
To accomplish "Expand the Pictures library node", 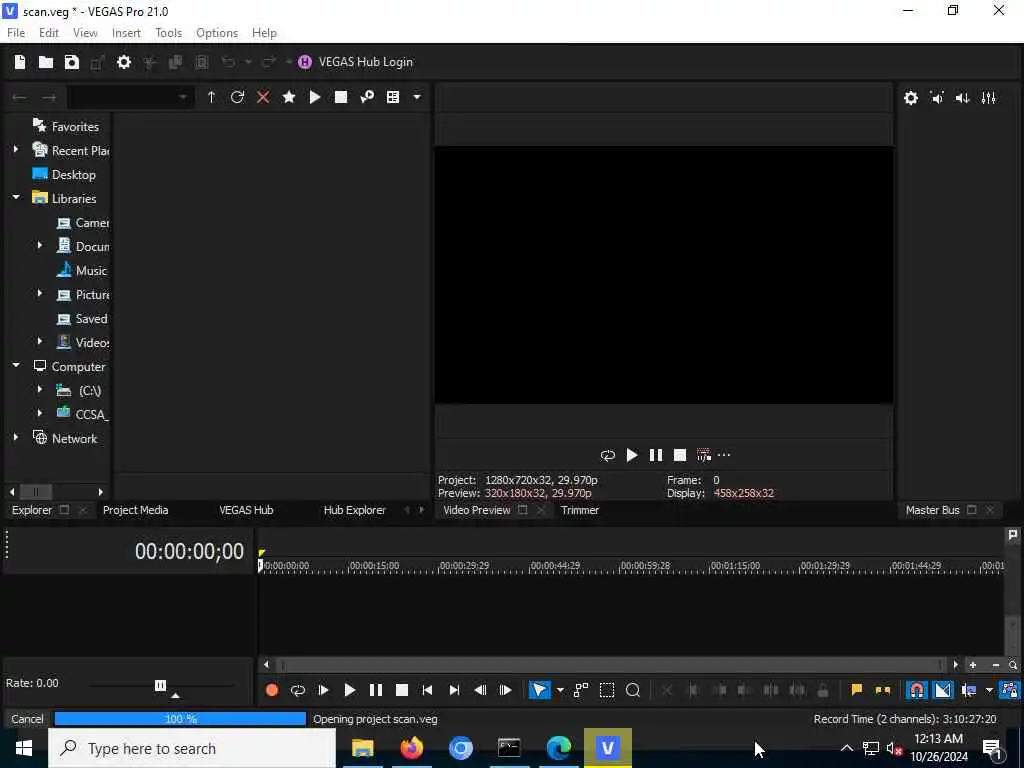I will [40, 294].
